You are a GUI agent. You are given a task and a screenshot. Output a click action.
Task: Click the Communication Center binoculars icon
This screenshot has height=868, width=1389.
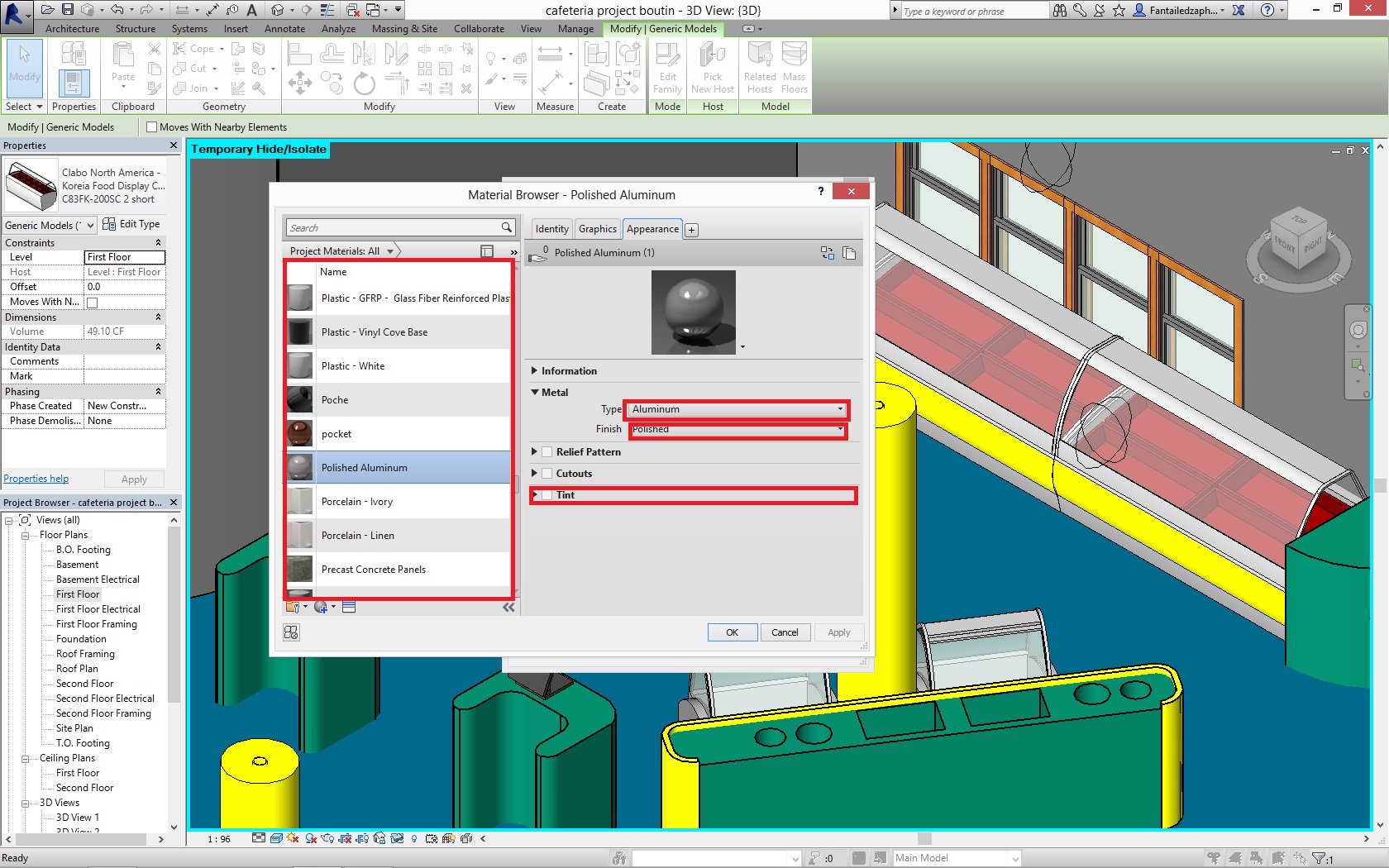1059,10
